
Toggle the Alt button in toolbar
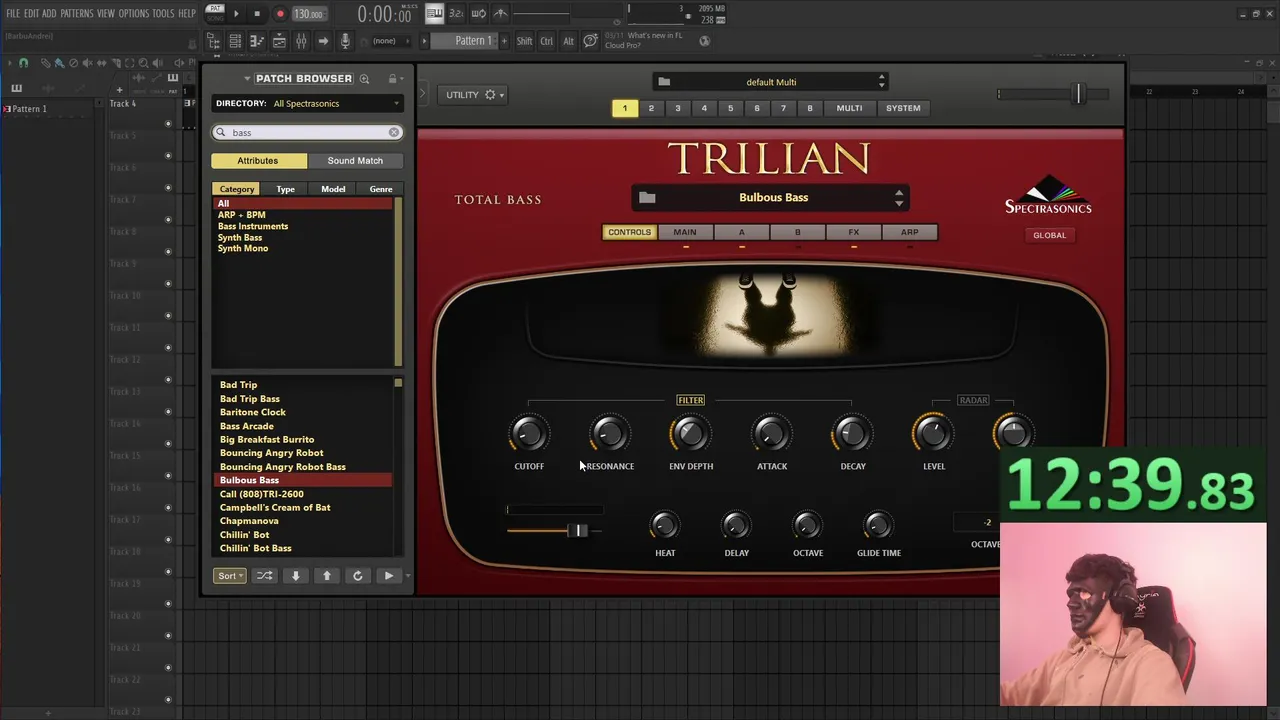(x=569, y=41)
